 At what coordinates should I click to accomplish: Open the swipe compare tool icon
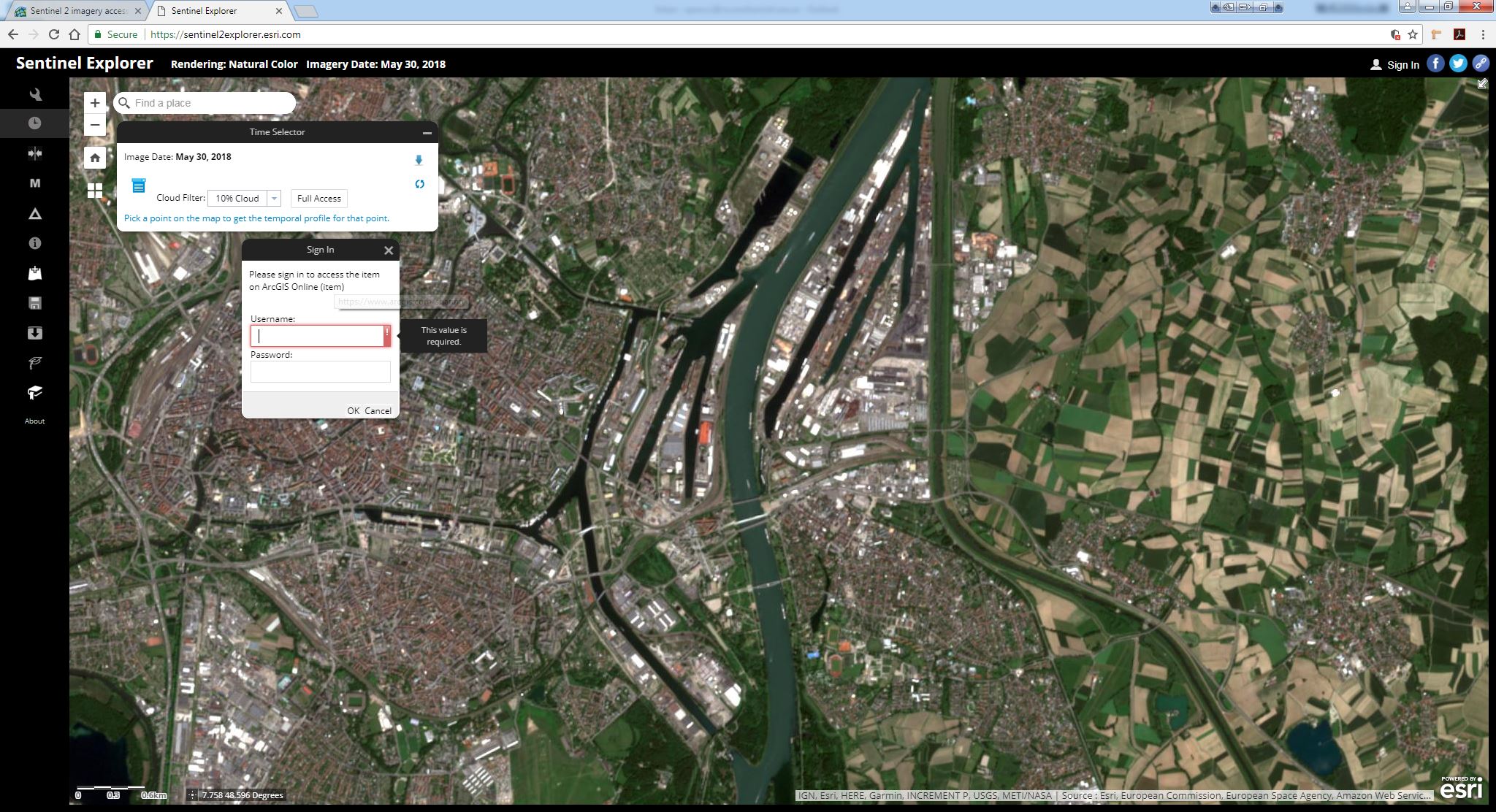pos(34,153)
